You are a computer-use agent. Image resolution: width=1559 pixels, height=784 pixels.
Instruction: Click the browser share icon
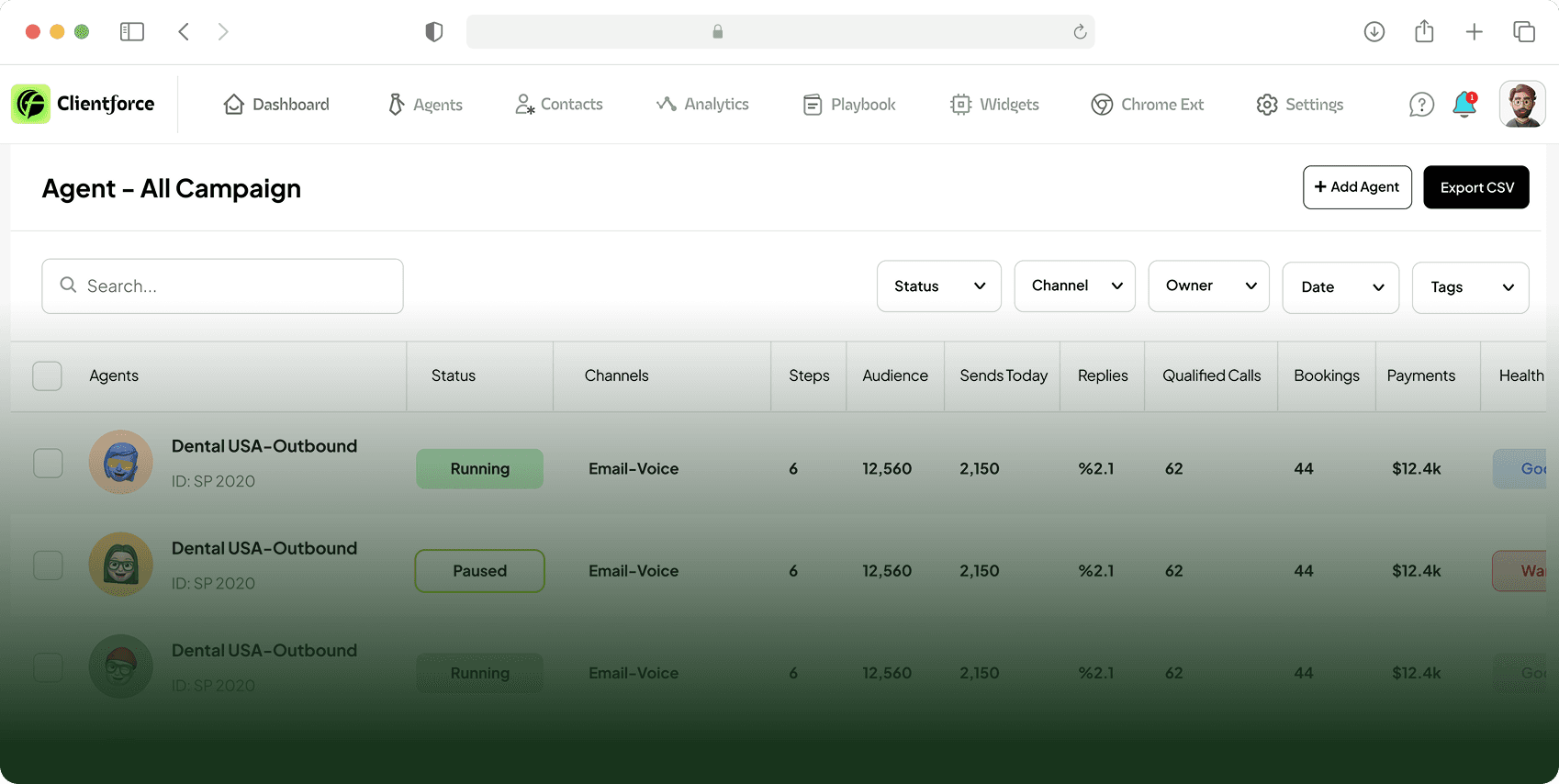click(1424, 32)
